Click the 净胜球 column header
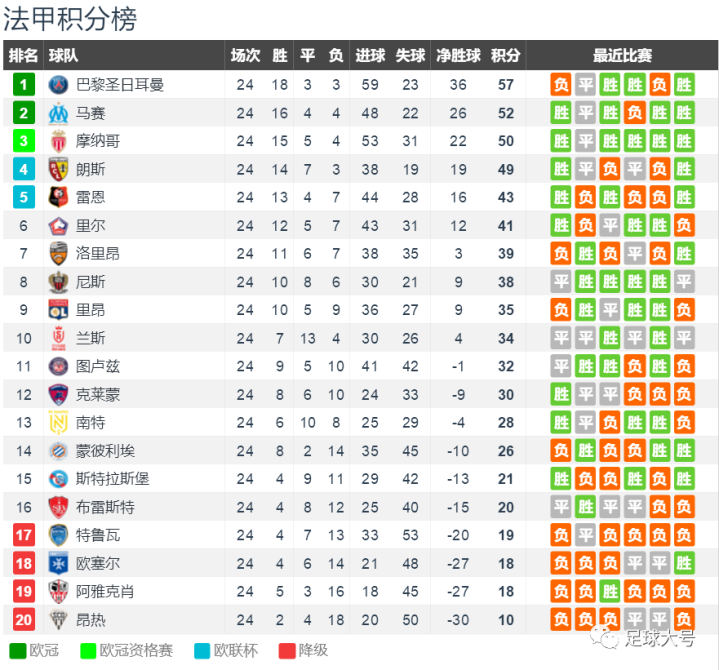This screenshot has width=719, height=670. (x=458, y=55)
